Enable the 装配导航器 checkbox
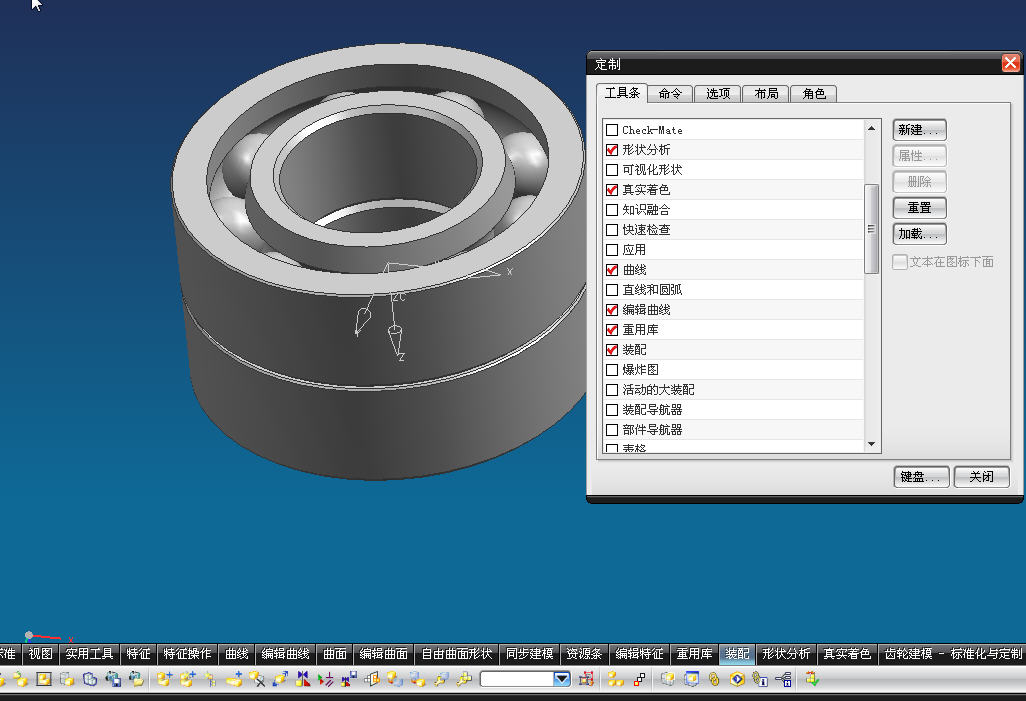 pyautogui.click(x=612, y=410)
